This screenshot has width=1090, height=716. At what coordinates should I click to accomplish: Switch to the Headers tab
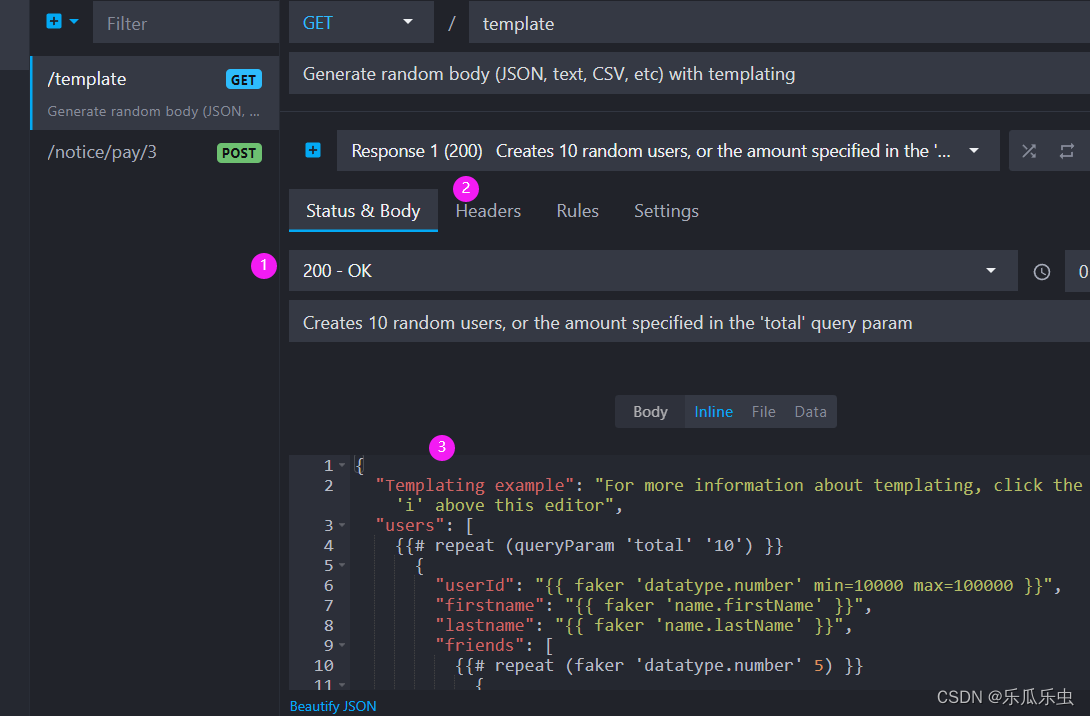(x=488, y=211)
